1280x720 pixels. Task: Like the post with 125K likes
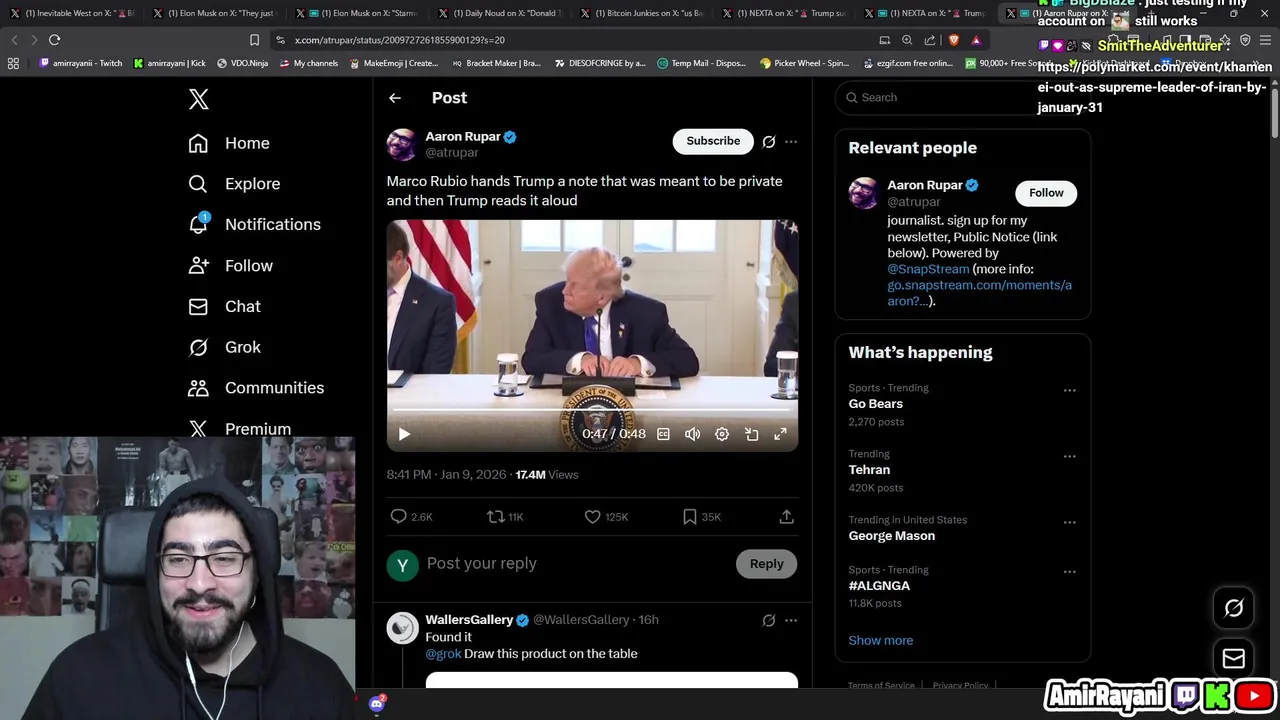[x=606, y=517]
